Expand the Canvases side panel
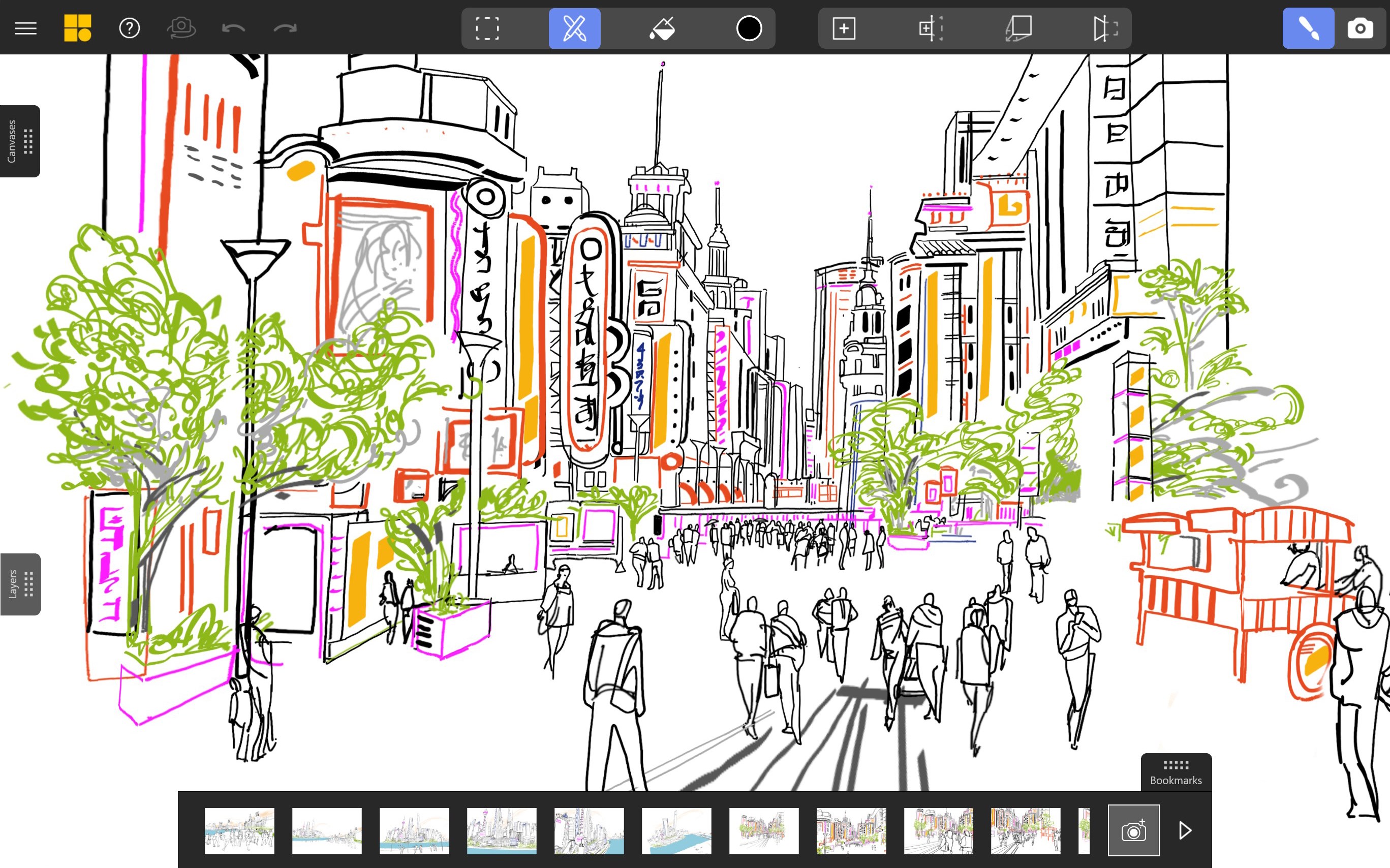 (20, 142)
